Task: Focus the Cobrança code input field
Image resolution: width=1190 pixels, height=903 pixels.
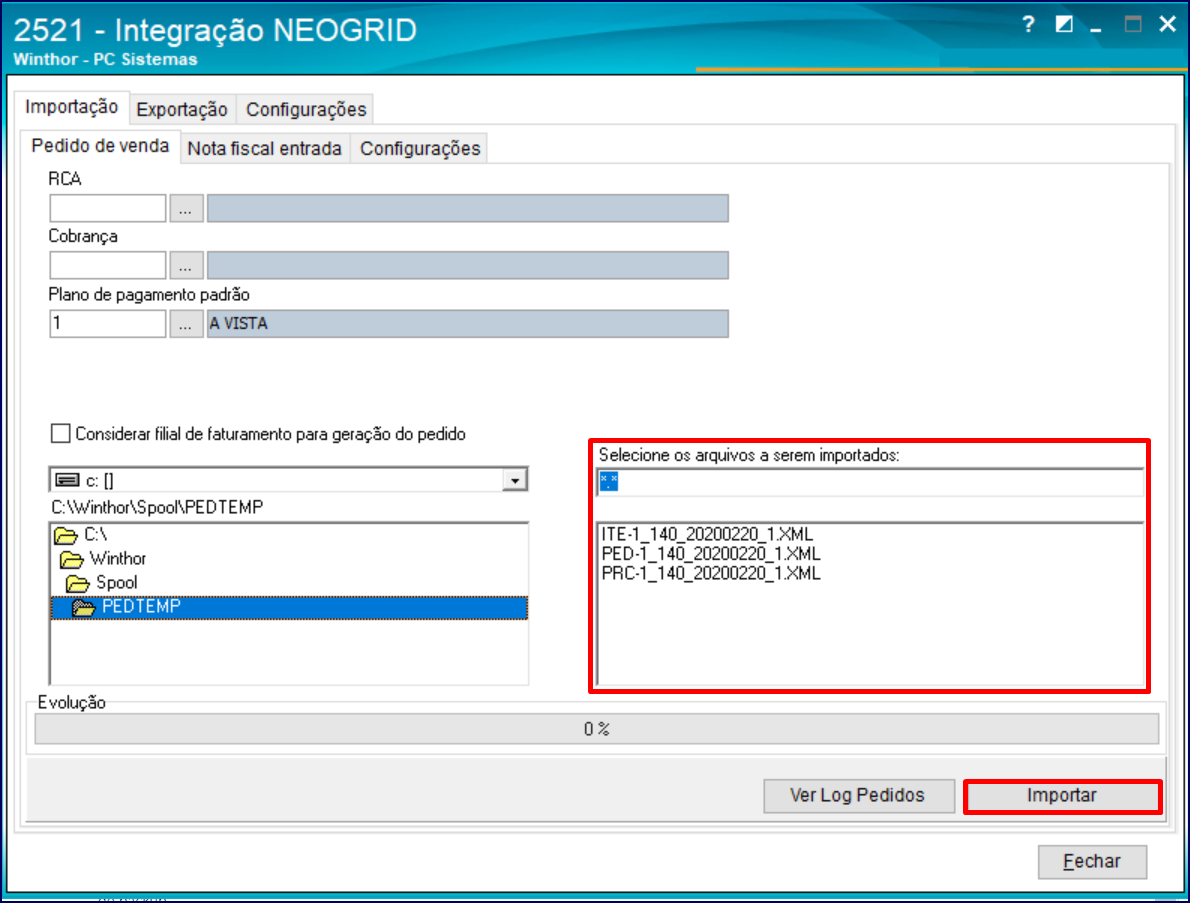Action: tap(108, 266)
